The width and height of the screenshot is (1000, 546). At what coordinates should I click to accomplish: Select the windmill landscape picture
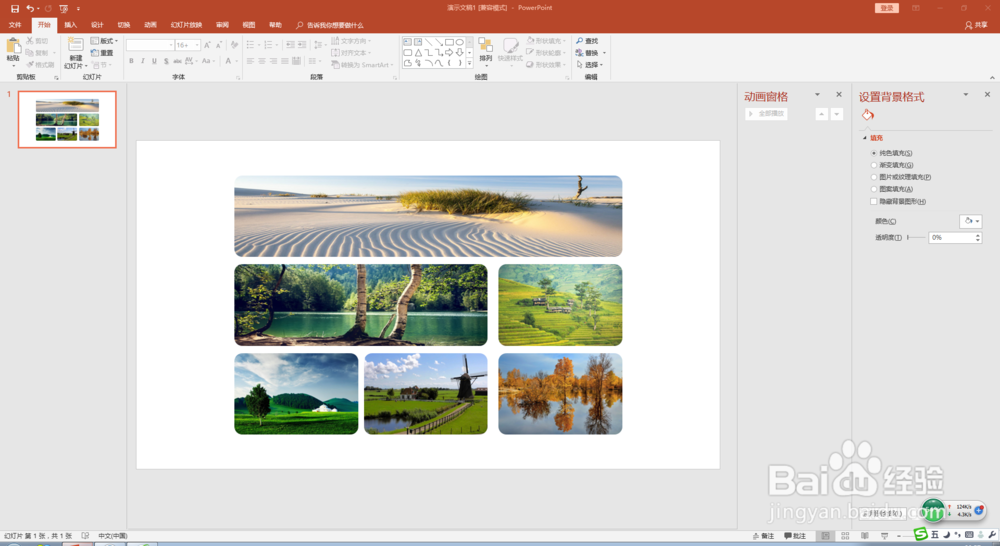[x=425, y=394]
